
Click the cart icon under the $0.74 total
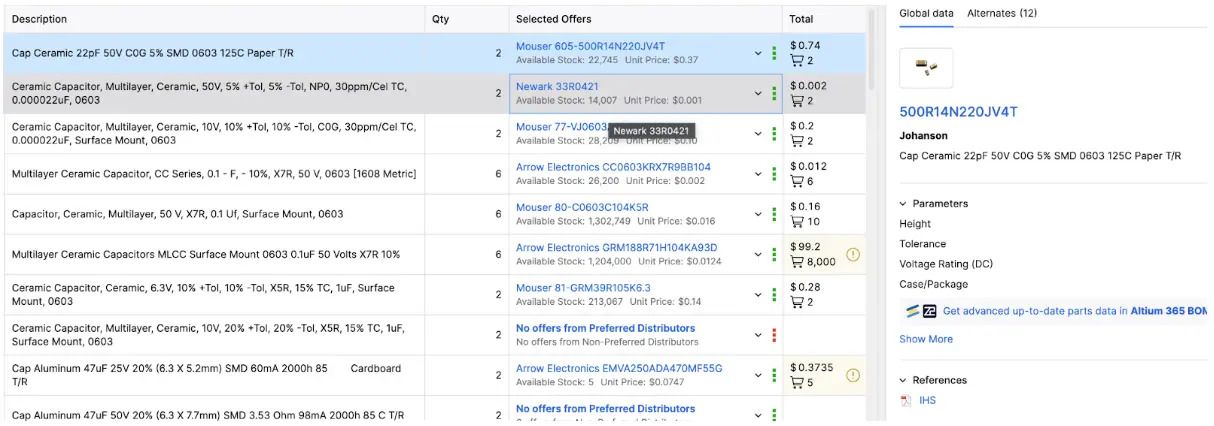(797, 61)
